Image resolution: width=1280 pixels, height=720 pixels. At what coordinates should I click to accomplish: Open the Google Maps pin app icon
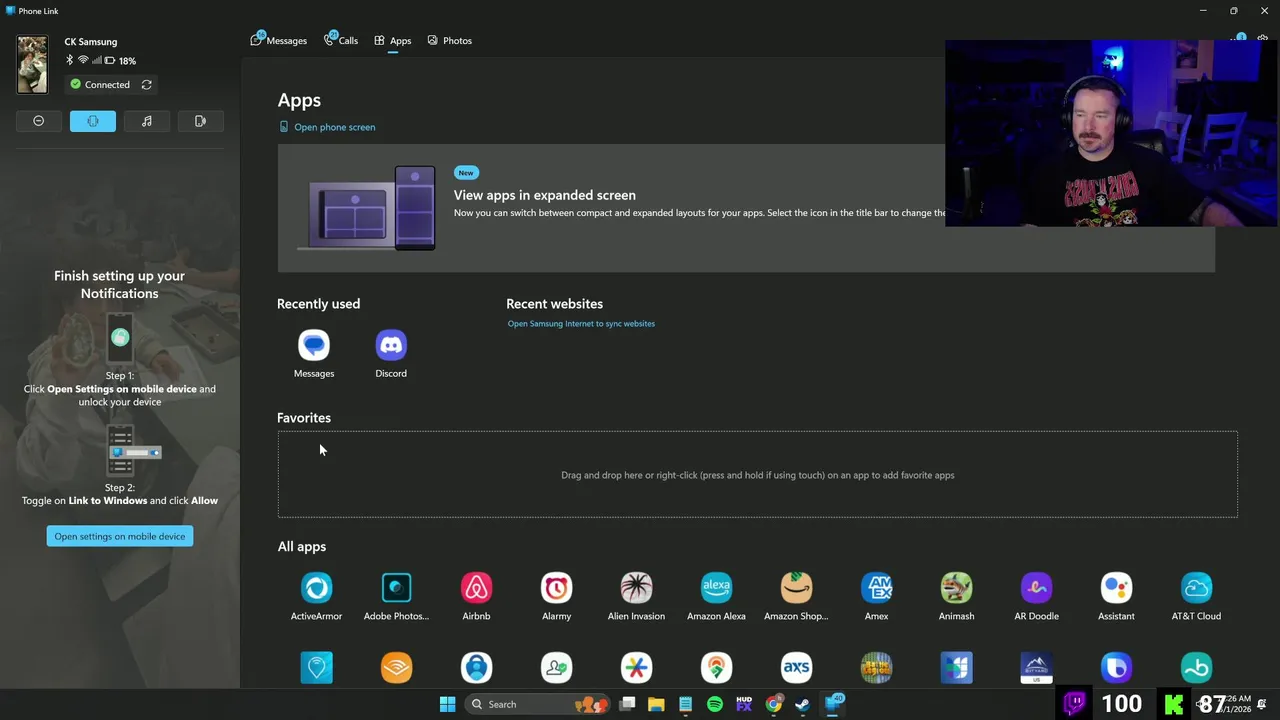tap(716, 668)
